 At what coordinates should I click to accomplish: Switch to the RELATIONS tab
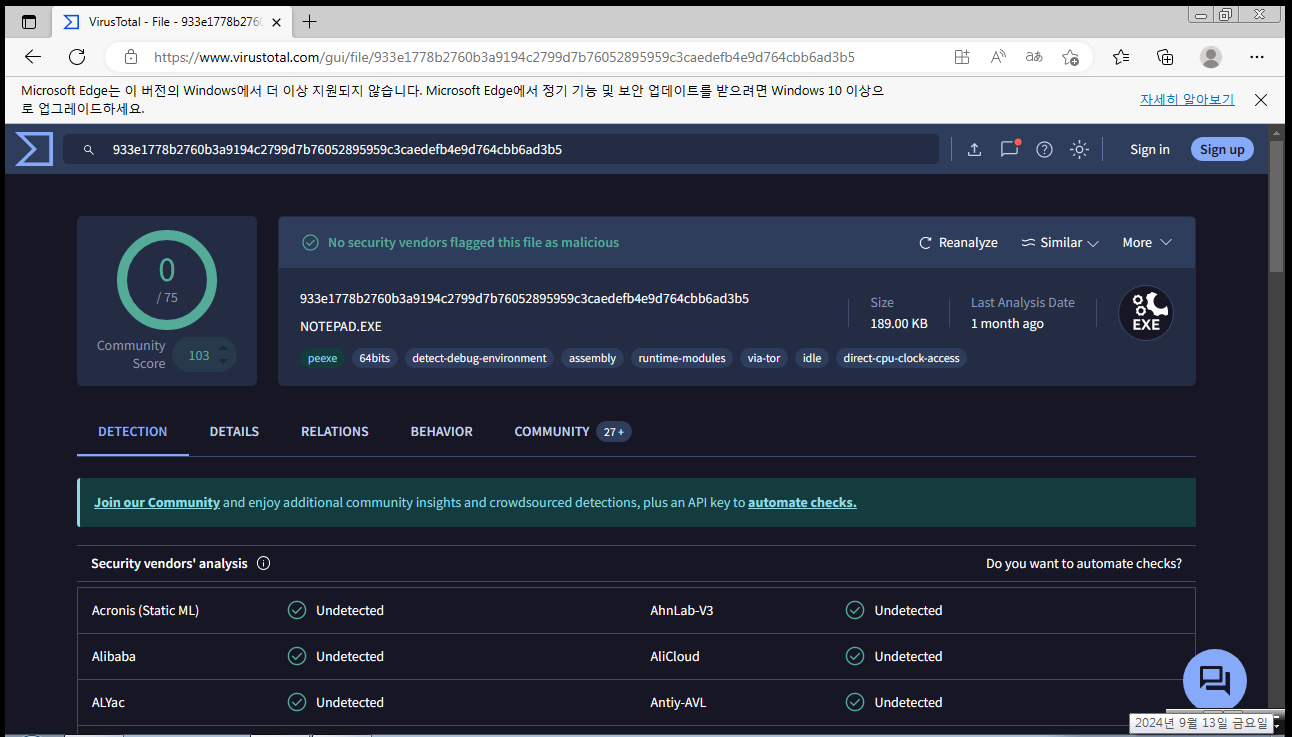point(335,432)
